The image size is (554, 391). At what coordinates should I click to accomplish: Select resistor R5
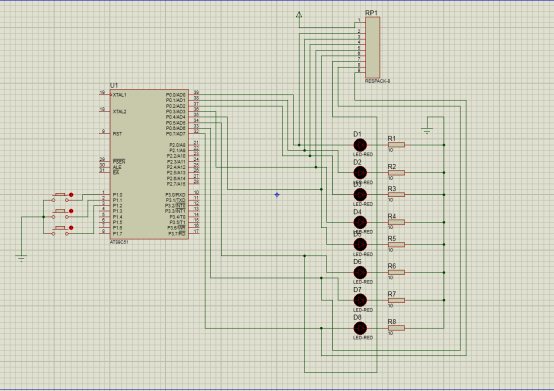click(396, 244)
